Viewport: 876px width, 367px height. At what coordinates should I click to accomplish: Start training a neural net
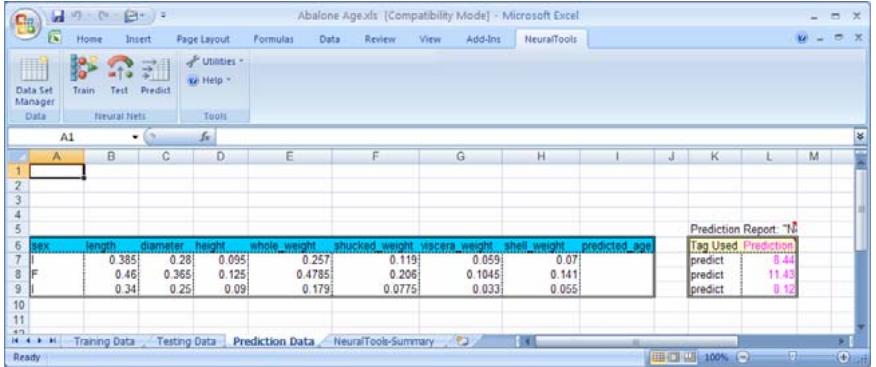84,74
